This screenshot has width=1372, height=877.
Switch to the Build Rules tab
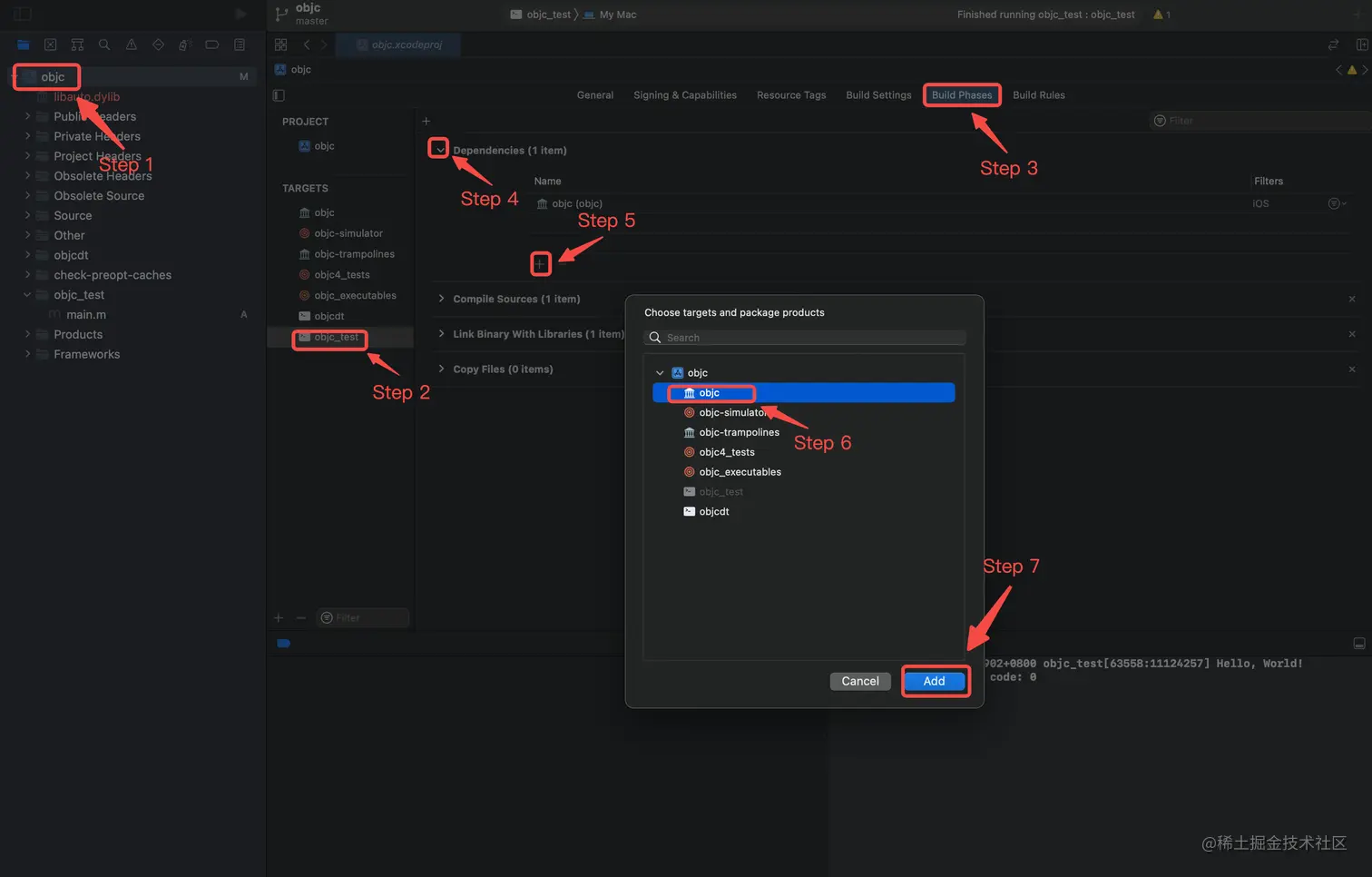pyautogui.click(x=1039, y=95)
